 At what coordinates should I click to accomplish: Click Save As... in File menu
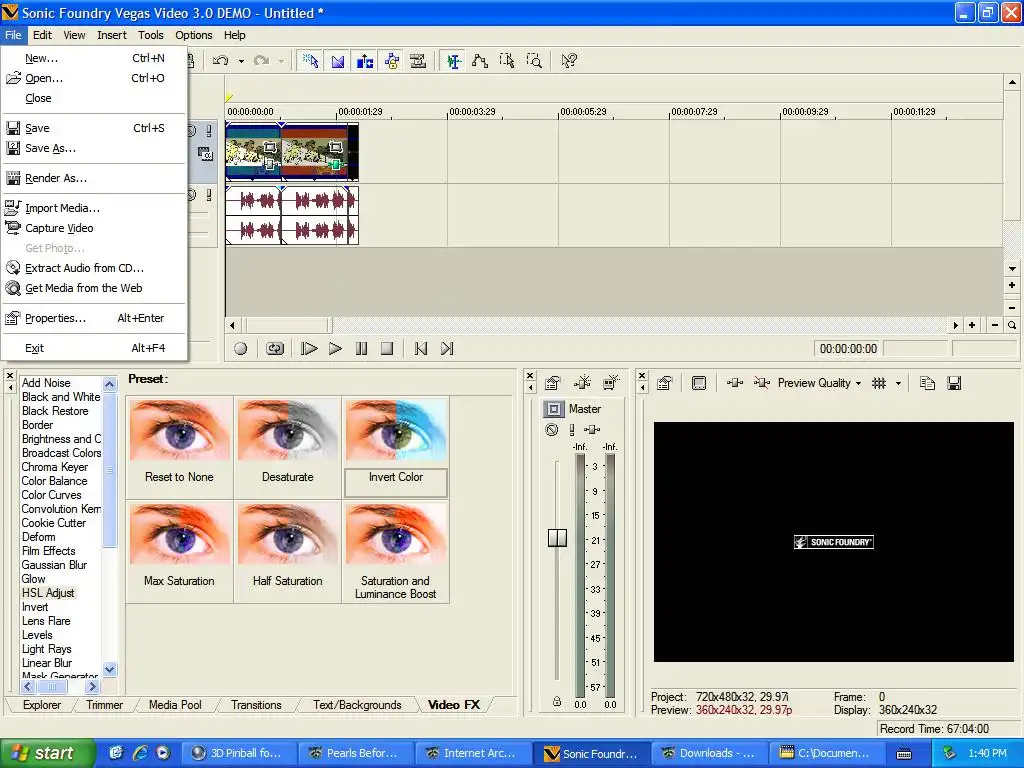94,148
